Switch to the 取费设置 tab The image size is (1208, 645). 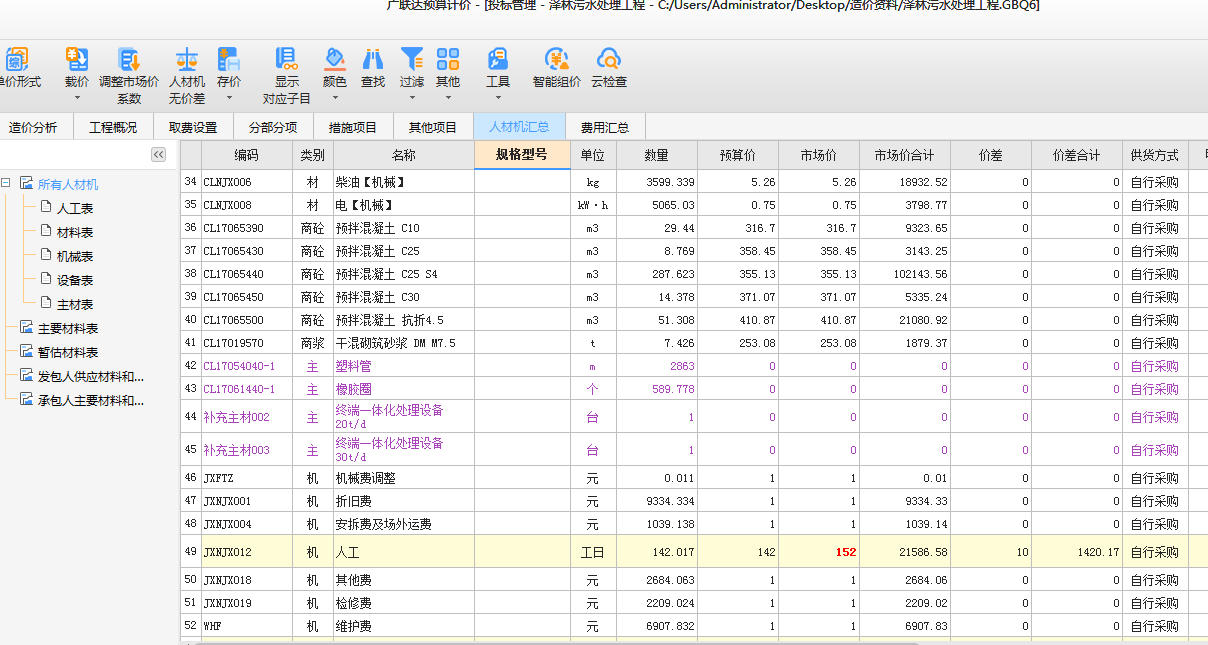pos(193,127)
